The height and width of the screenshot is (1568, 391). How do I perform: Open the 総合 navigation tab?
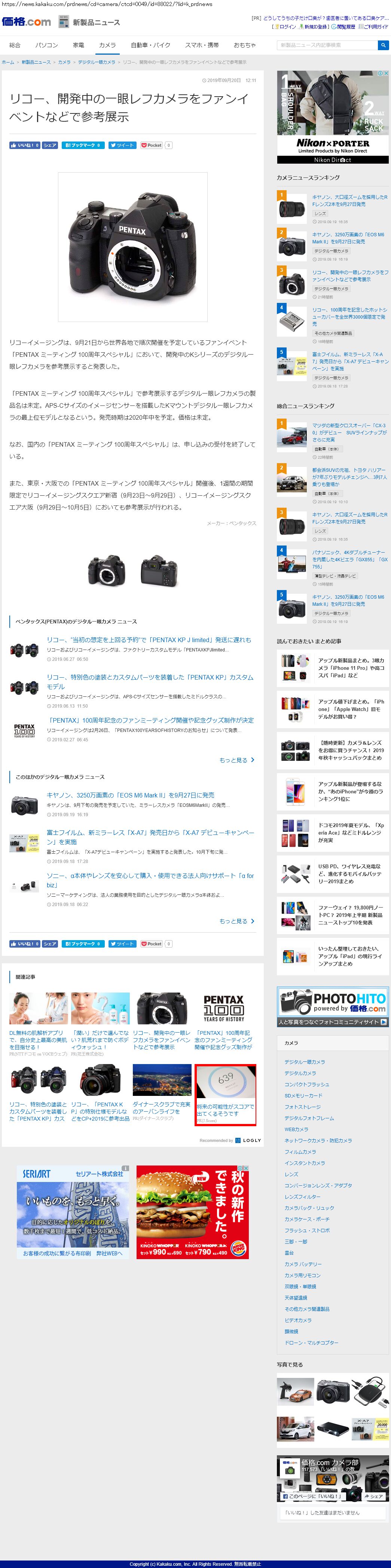click(15, 45)
